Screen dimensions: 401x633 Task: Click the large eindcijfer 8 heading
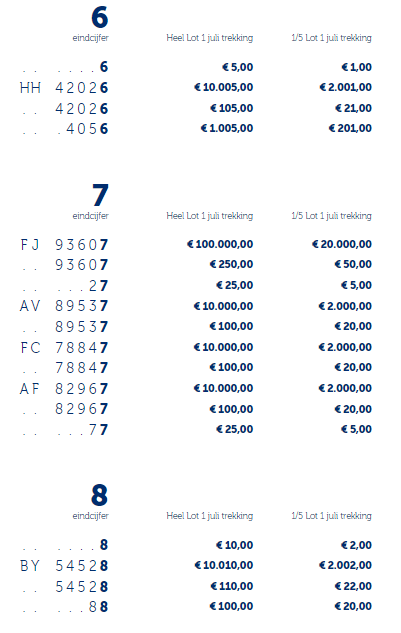pyautogui.click(x=100, y=495)
